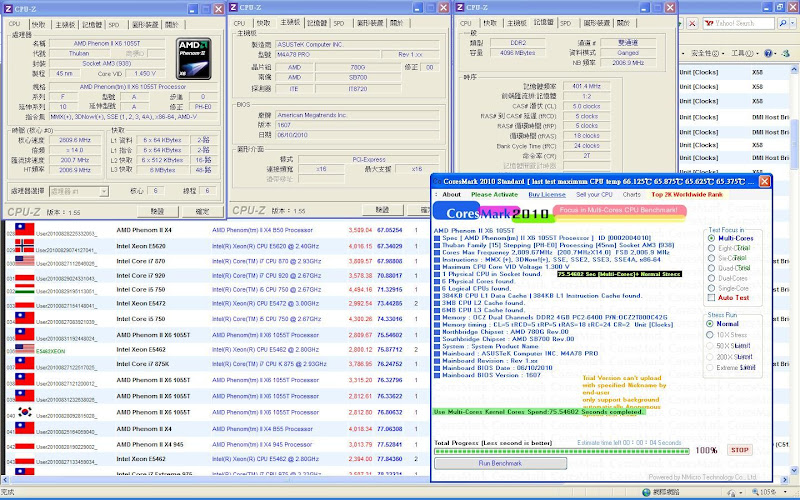Select the Eight-Cores test focus option

711,248
